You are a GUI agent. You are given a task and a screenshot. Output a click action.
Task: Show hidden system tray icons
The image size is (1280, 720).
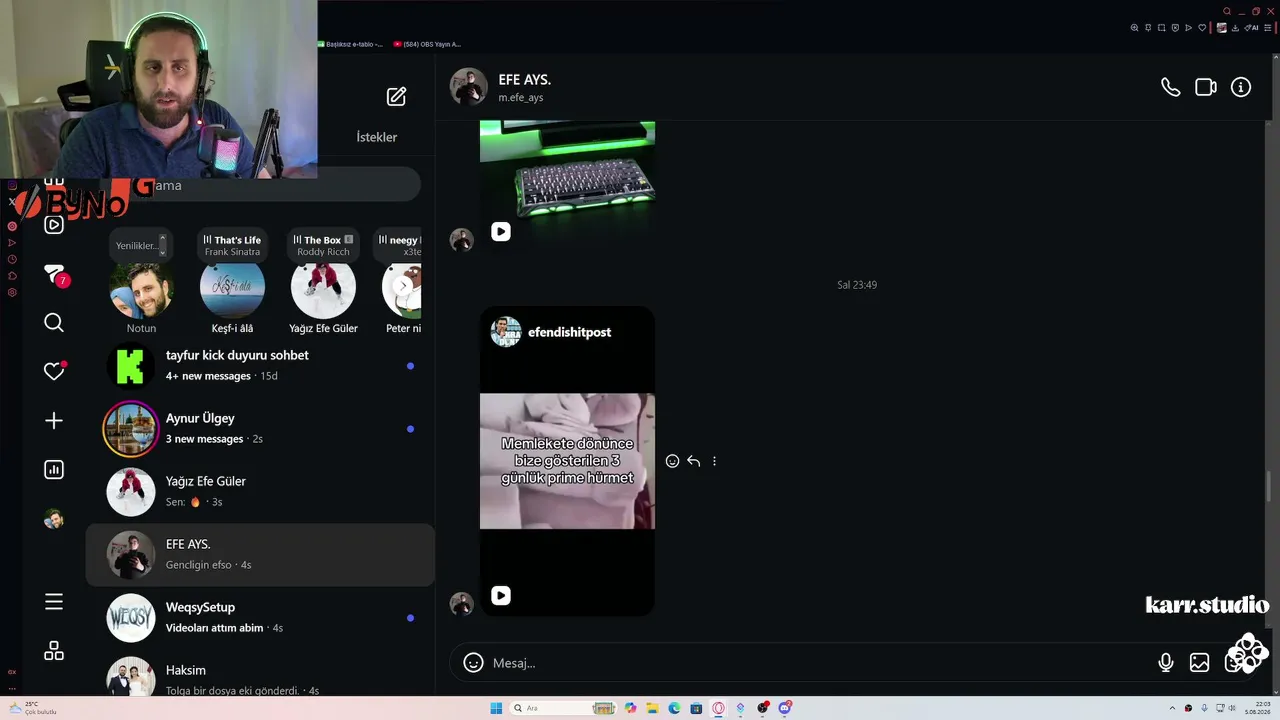(x=1171, y=708)
